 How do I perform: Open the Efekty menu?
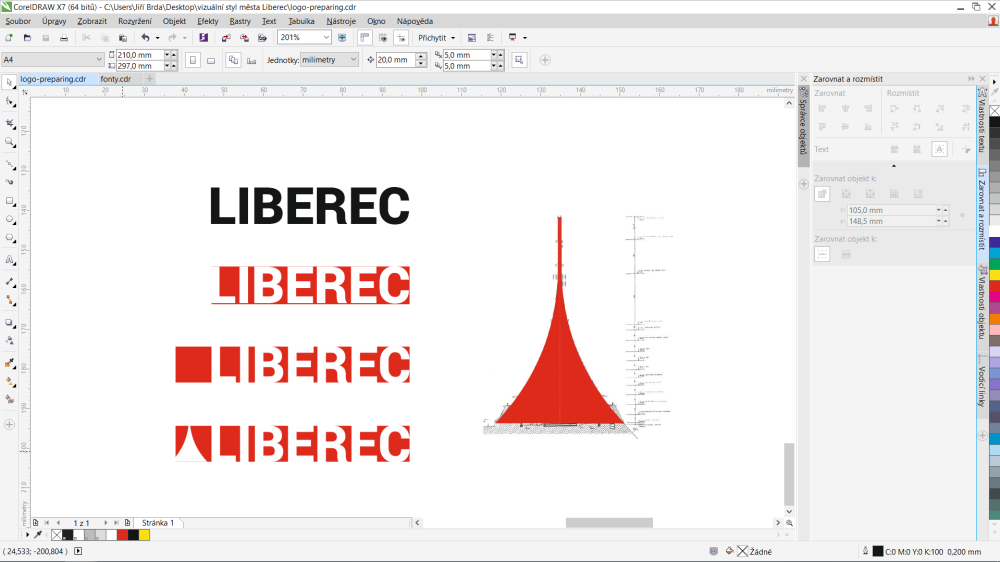[x=207, y=21]
